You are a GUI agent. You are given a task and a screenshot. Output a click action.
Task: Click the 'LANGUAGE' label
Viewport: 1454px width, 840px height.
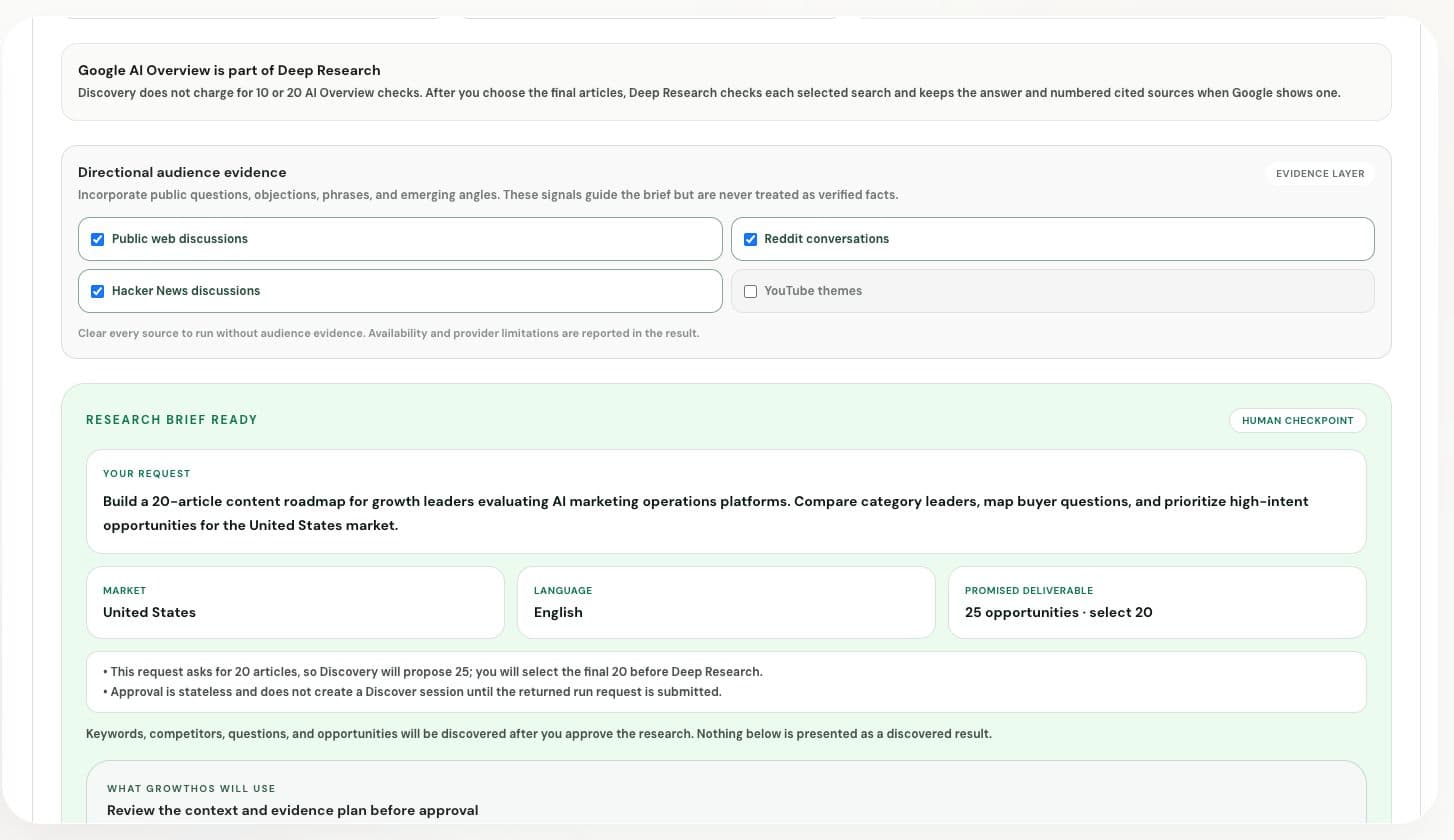[563, 590]
